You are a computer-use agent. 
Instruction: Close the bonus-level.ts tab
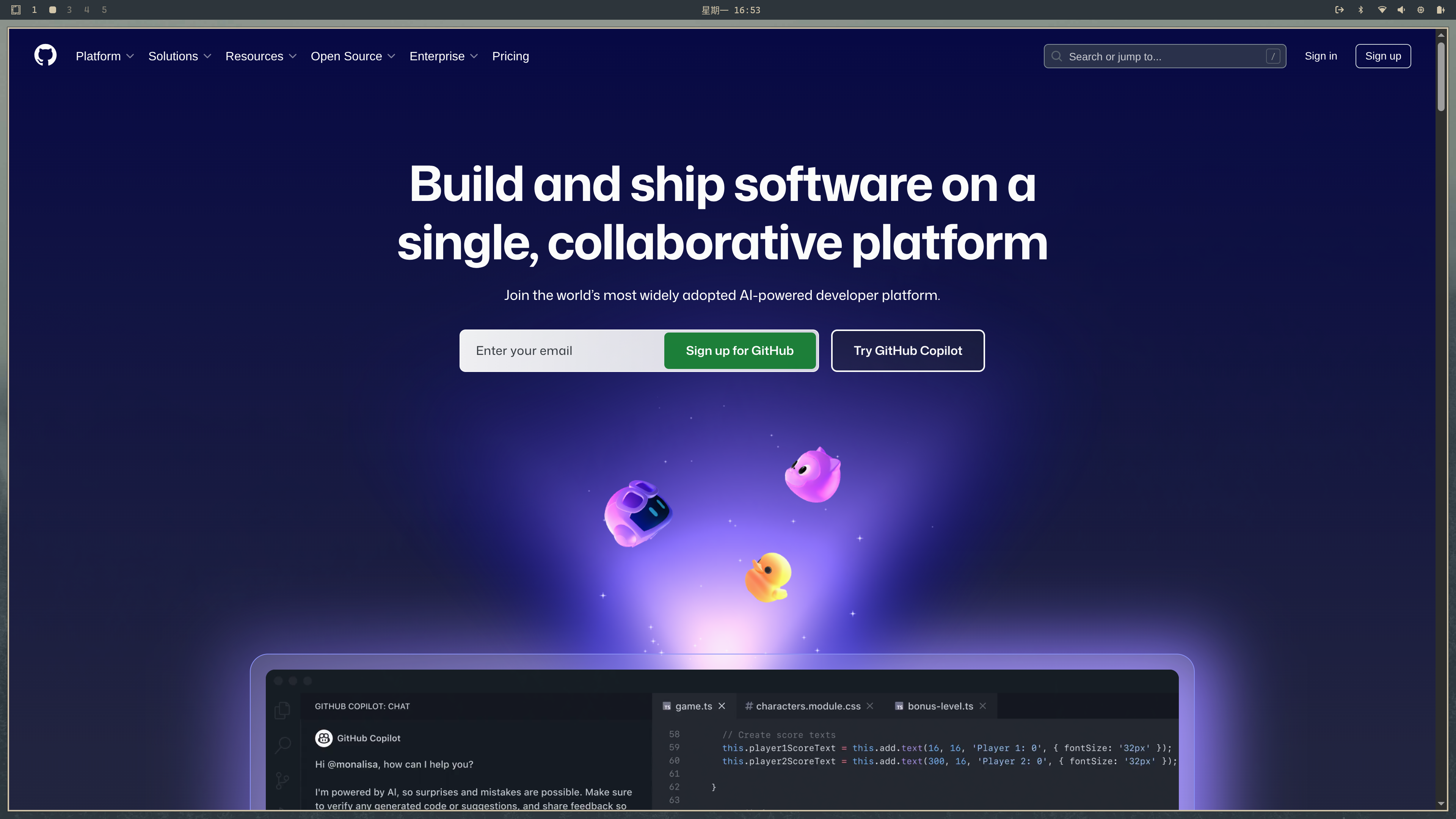983,706
